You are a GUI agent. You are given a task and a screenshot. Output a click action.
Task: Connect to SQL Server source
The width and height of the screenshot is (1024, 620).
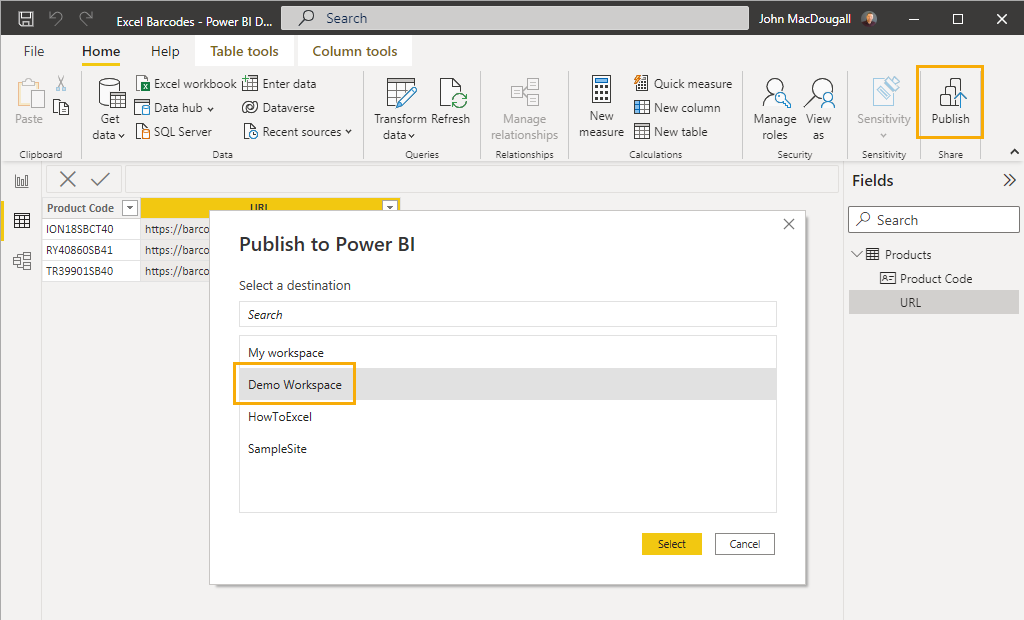[174, 131]
